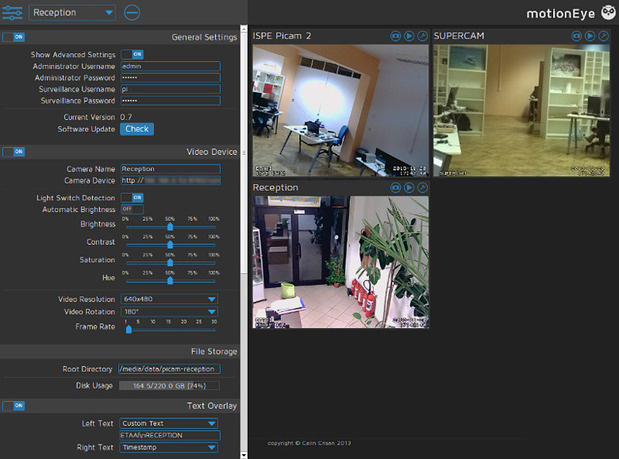Take snapshot on Reception camera
This screenshot has width=619, height=459.
396,187
